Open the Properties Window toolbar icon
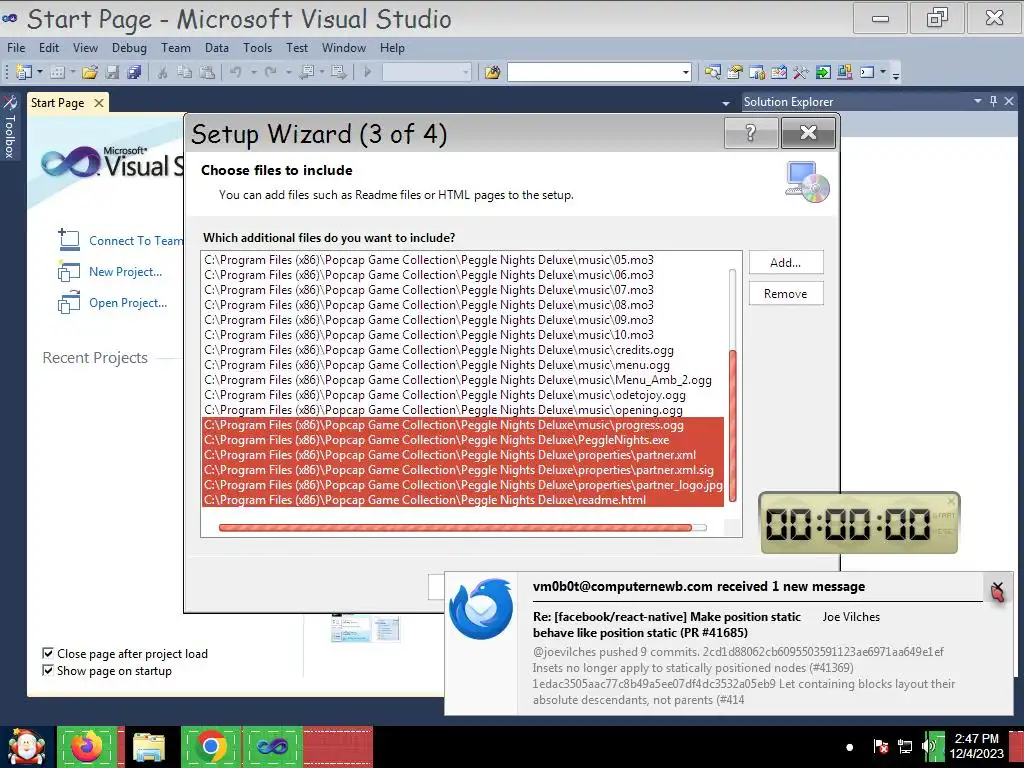Screen dimensions: 1024x768 [735, 72]
